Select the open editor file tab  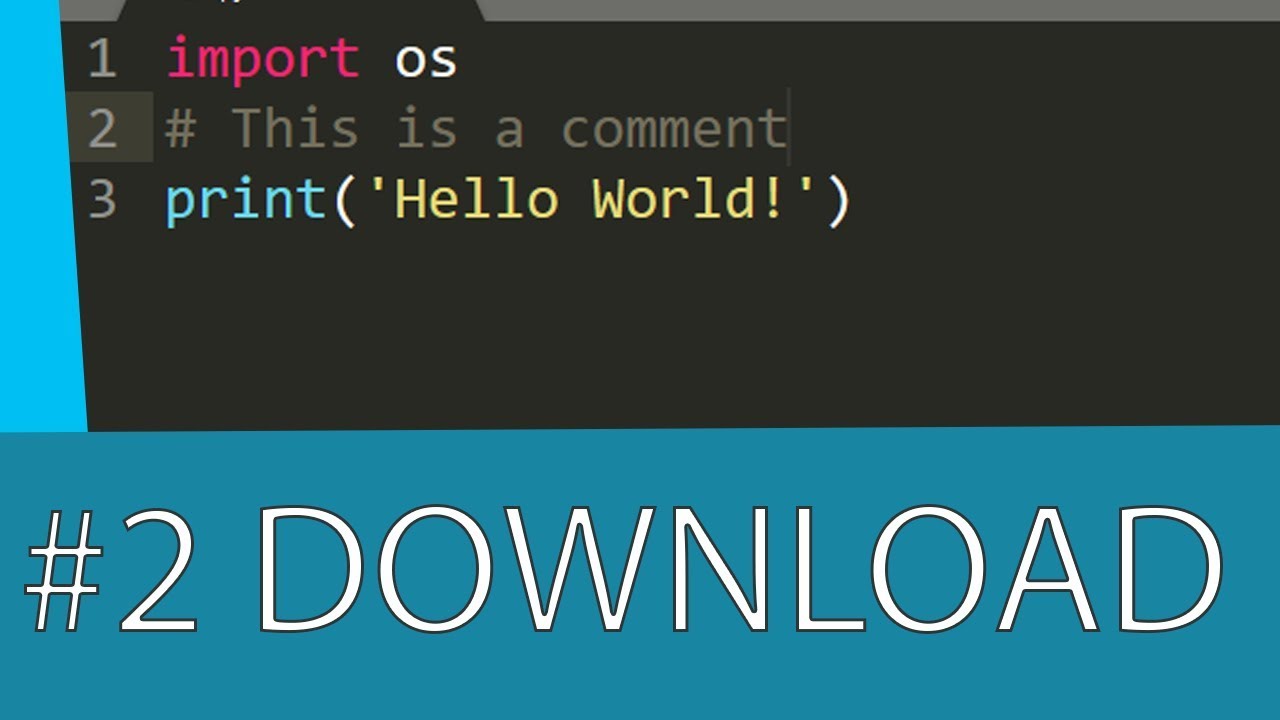click(x=300, y=10)
